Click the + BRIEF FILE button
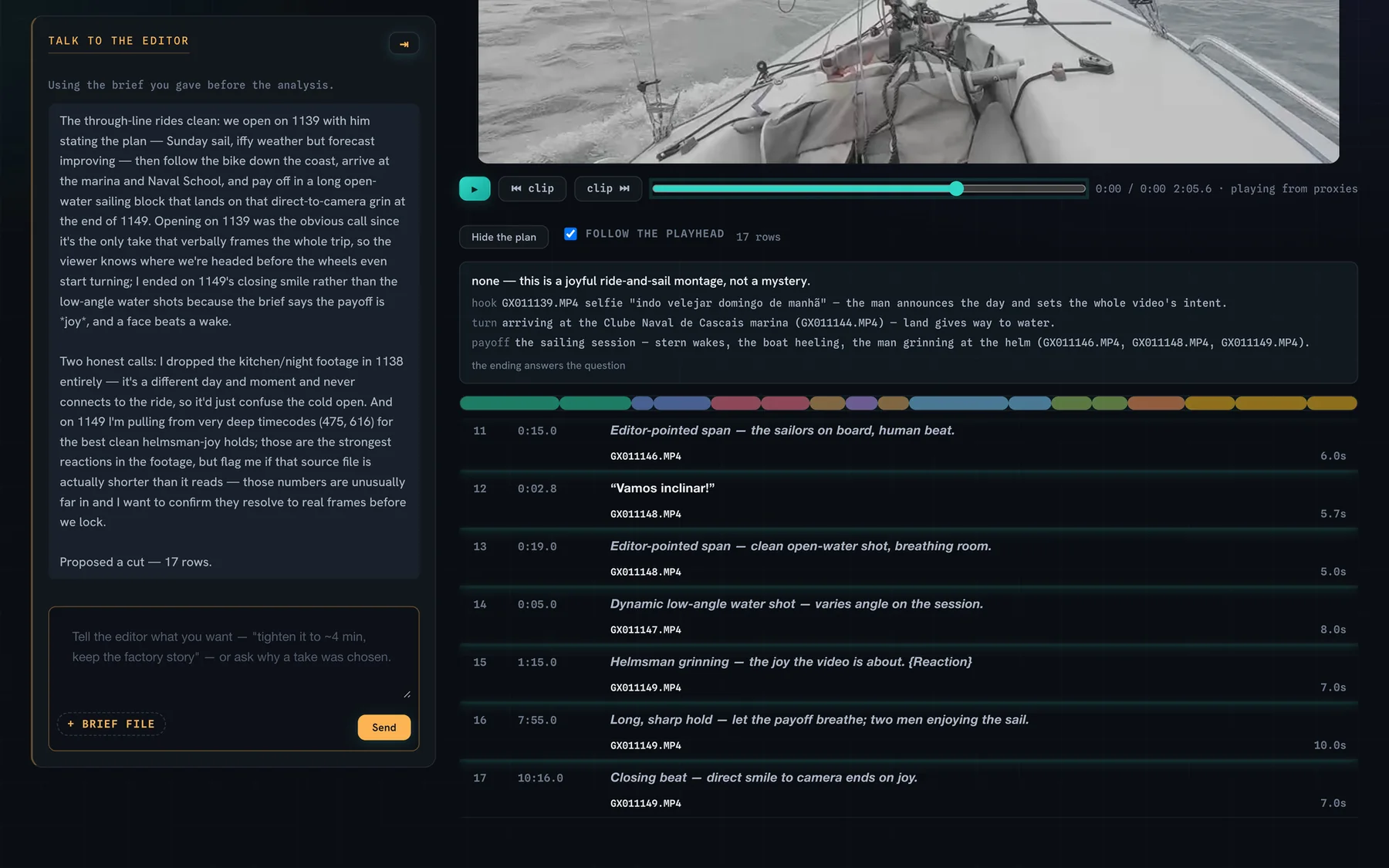Image resolution: width=1389 pixels, height=868 pixels. click(111, 724)
